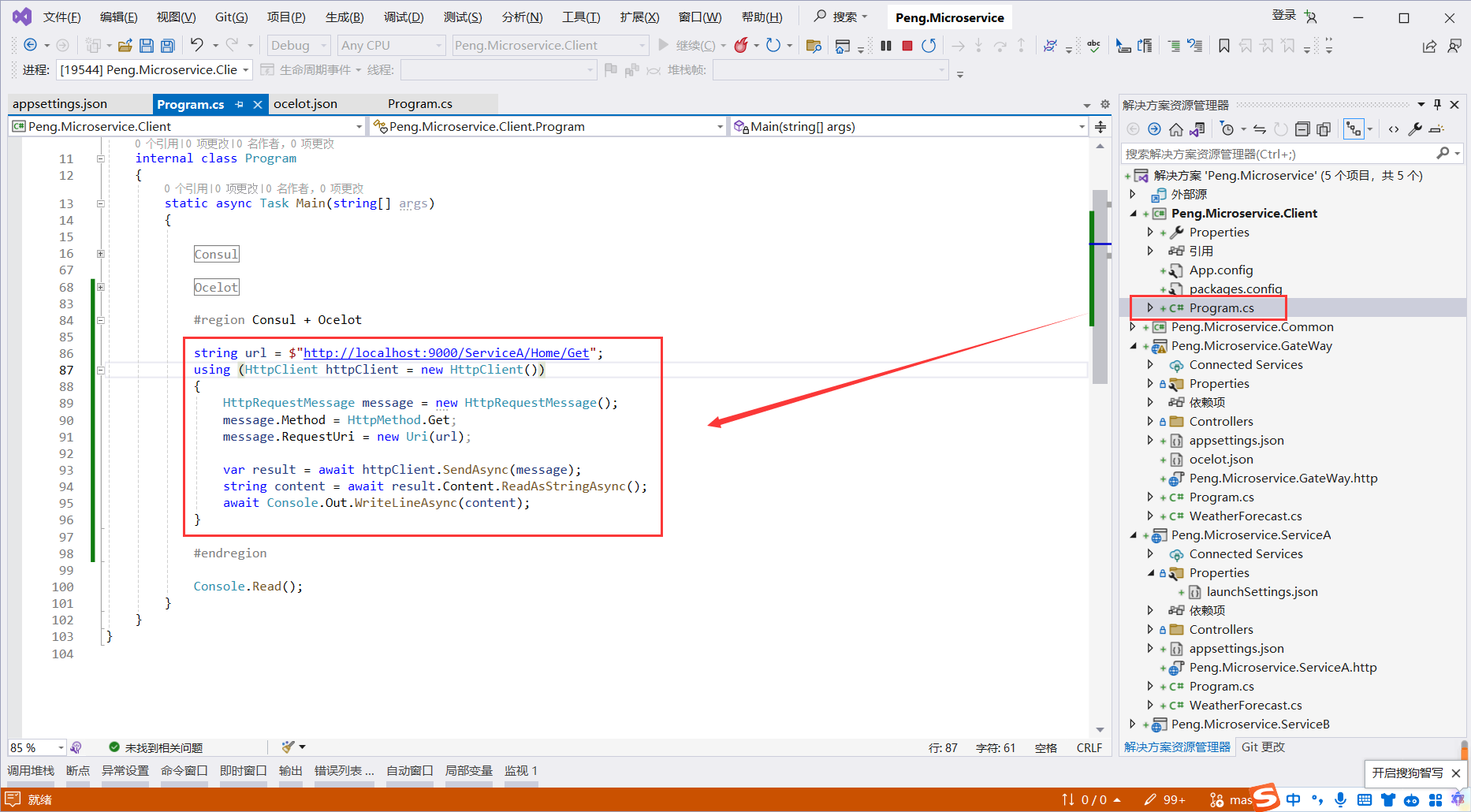Open the Git(G) menu
1471x812 pixels.
point(232,17)
